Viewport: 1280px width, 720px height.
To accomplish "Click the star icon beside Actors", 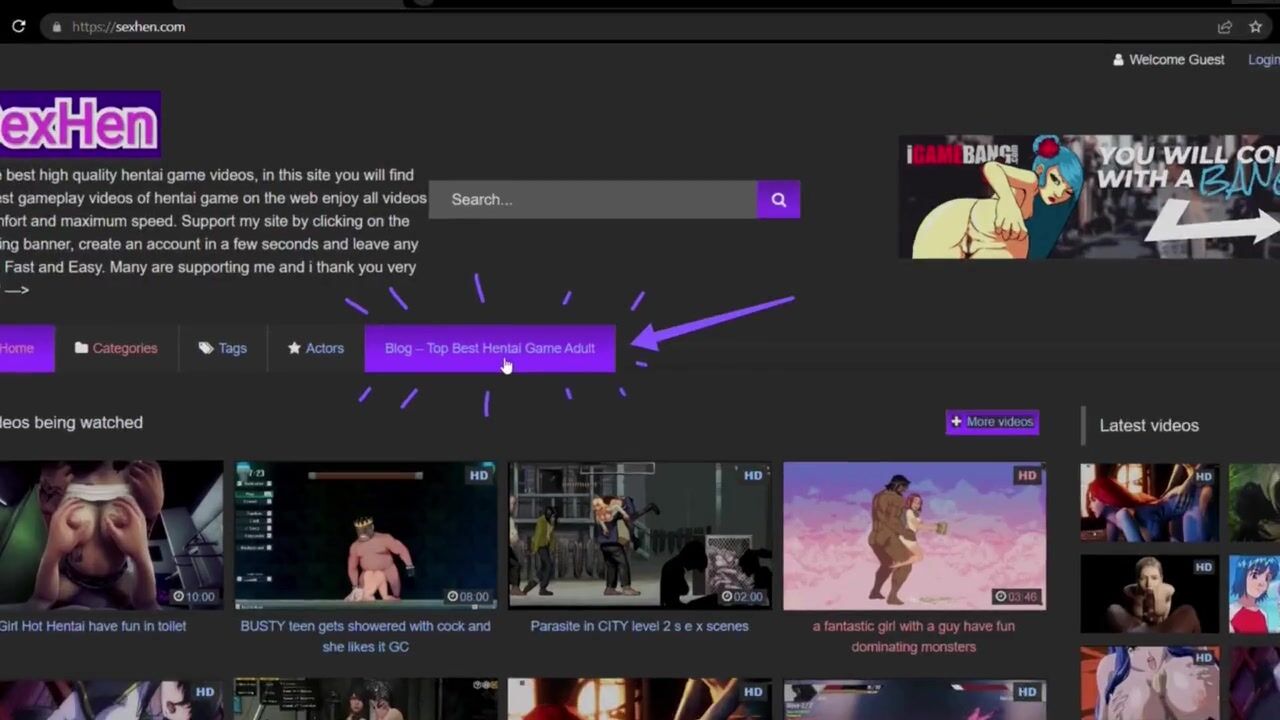I will click(294, 348).
